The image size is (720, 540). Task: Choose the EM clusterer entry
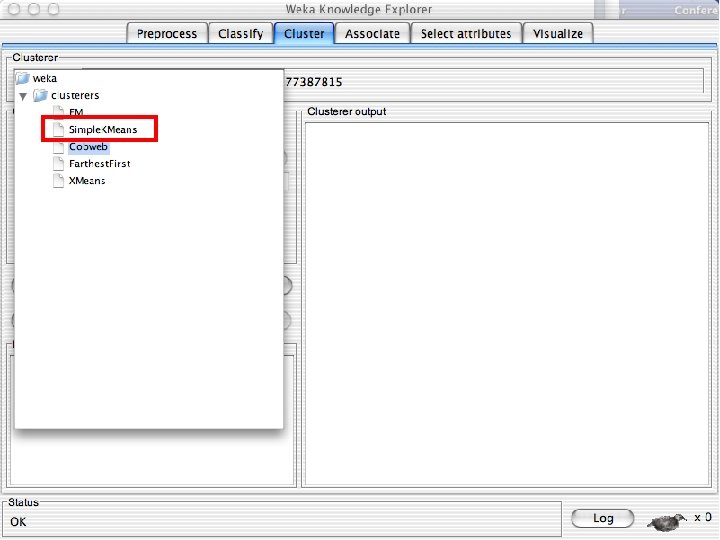coord(76,112)
